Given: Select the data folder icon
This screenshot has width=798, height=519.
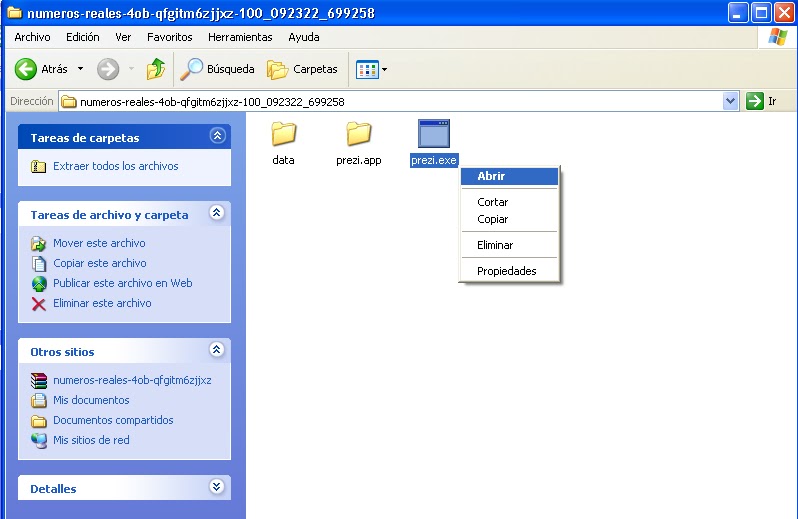Looking at the screenshot, I should [283, 133].
